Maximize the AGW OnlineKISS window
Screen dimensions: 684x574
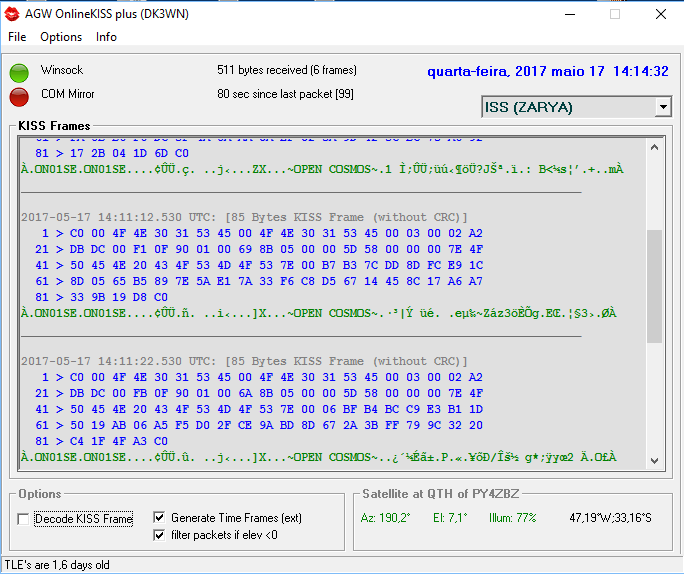[614, 14]
